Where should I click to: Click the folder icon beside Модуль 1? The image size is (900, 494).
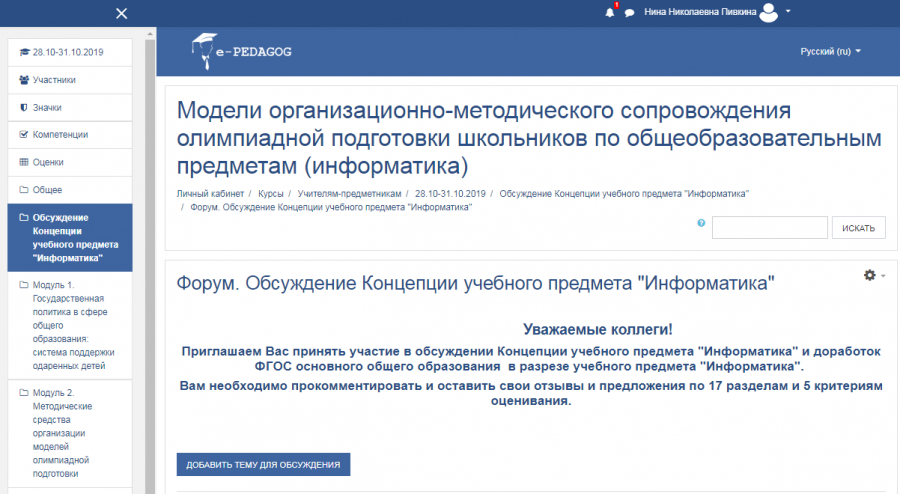pos(24,285)
